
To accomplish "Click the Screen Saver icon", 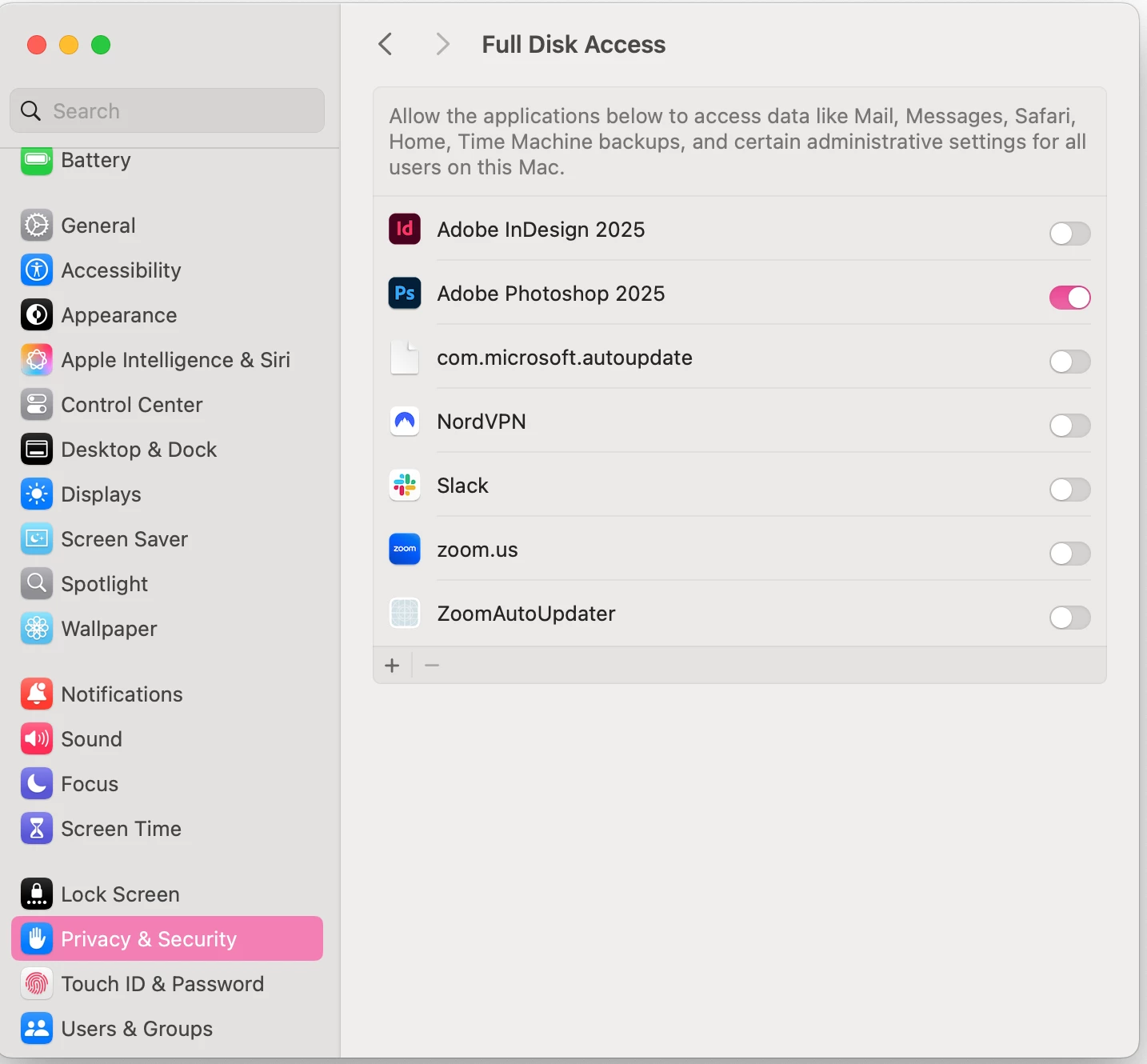I will click(x=37, y=539).
